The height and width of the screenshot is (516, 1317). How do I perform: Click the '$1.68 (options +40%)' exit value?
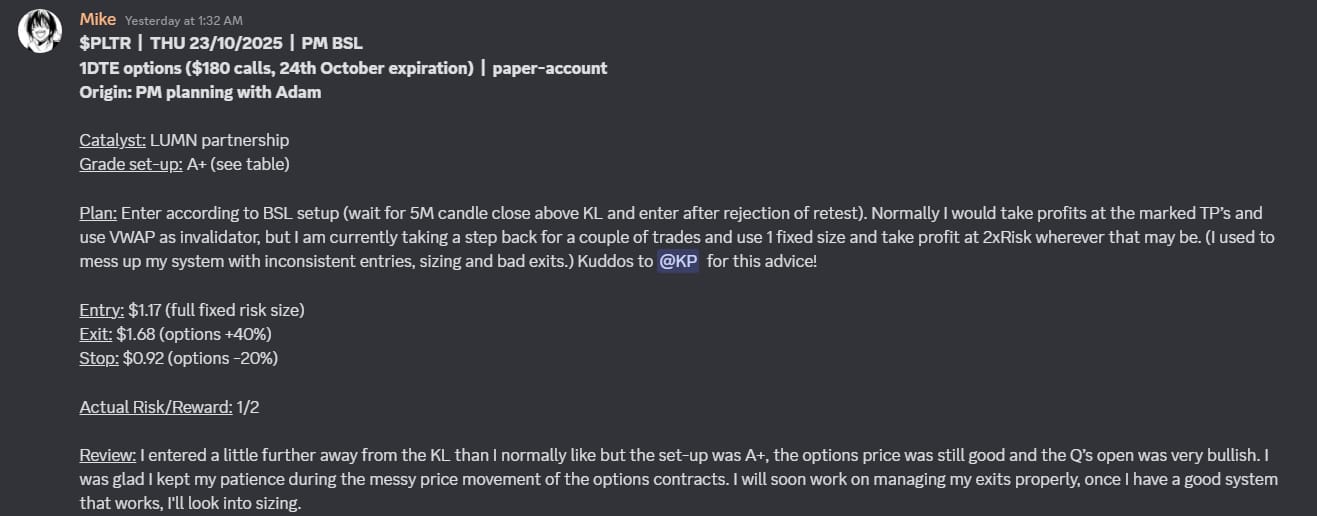tap(194, 333)
